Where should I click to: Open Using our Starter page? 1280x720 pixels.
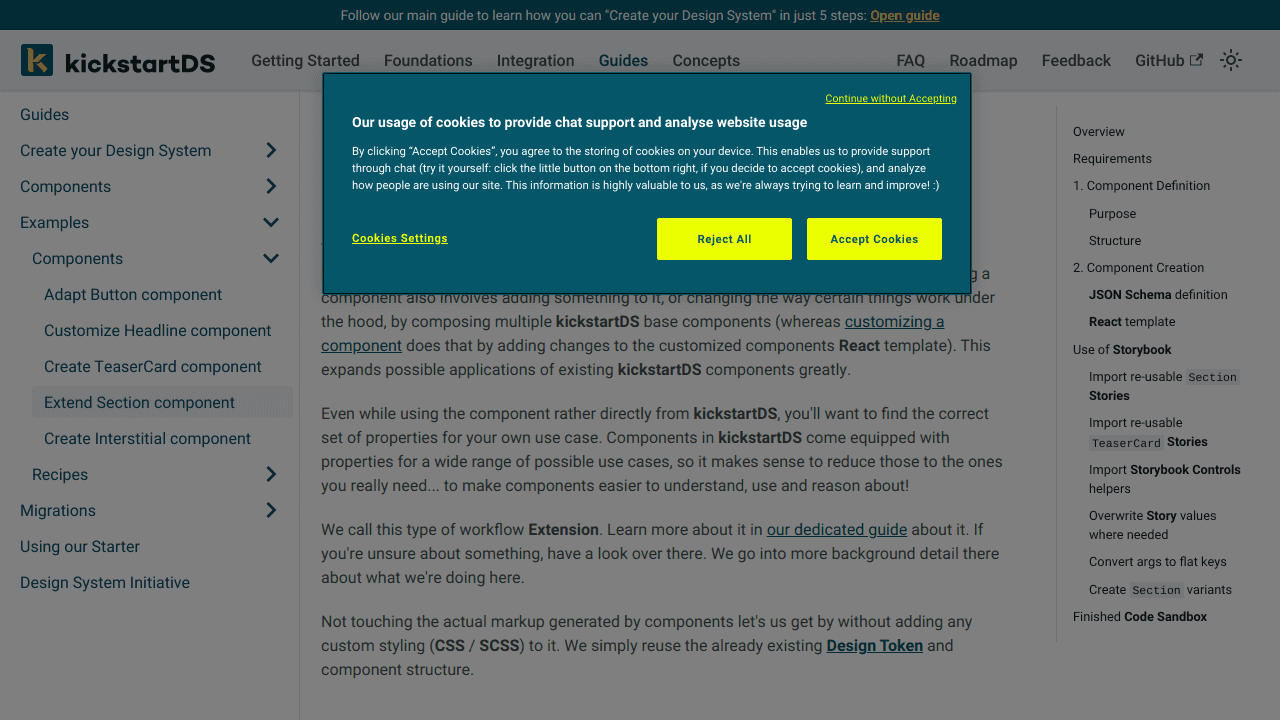[80, 546]
